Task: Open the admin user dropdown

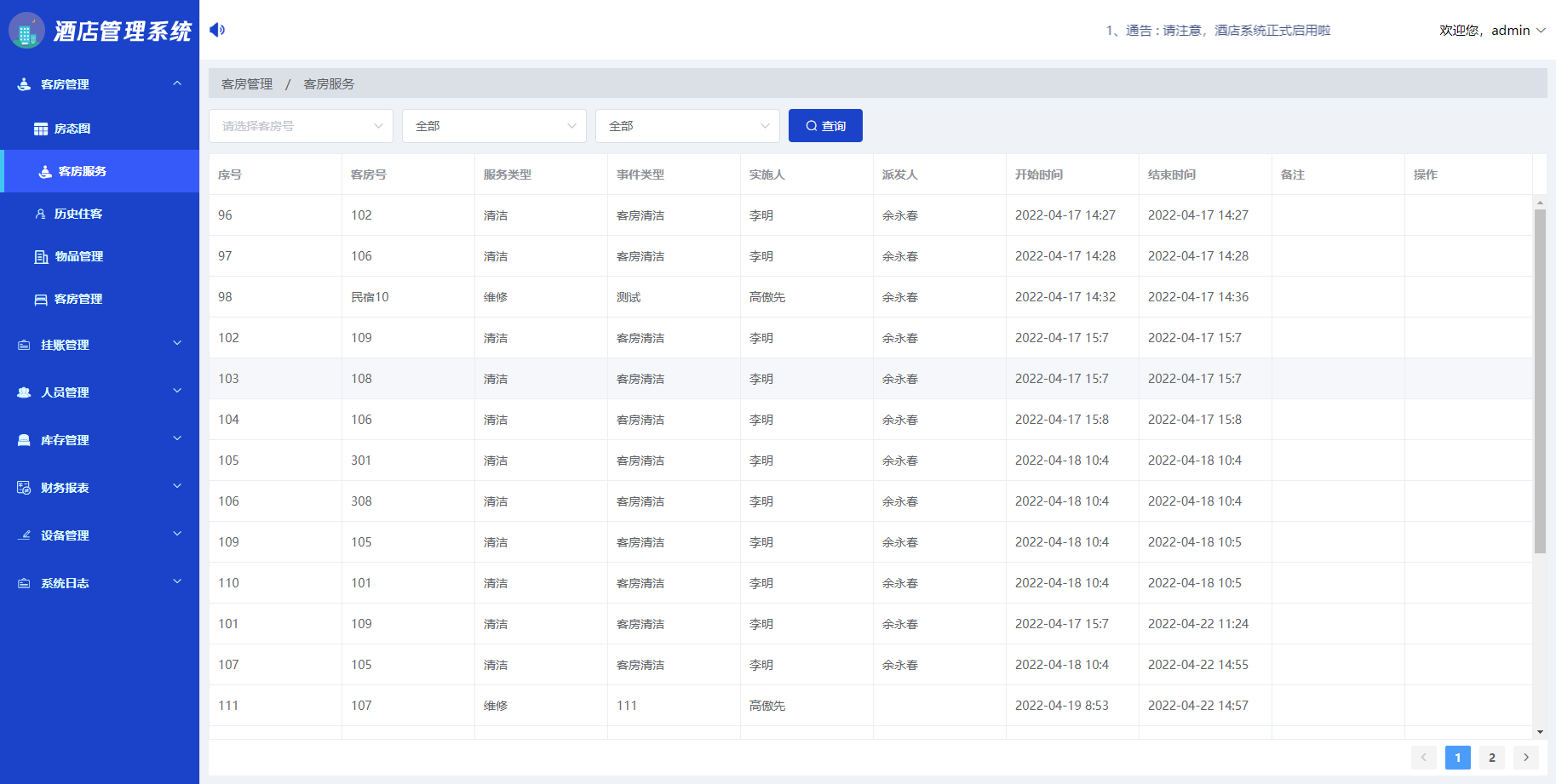Action: click(x=1492, y=31)
